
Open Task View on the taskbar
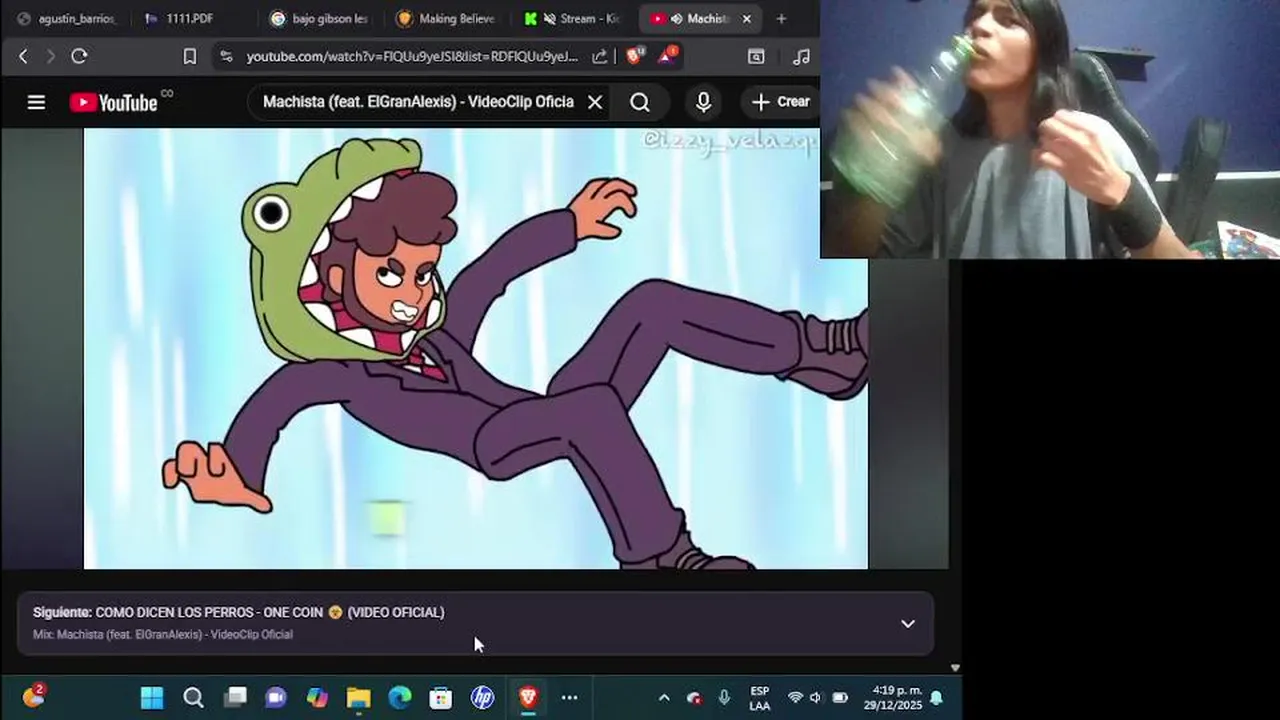235,697
